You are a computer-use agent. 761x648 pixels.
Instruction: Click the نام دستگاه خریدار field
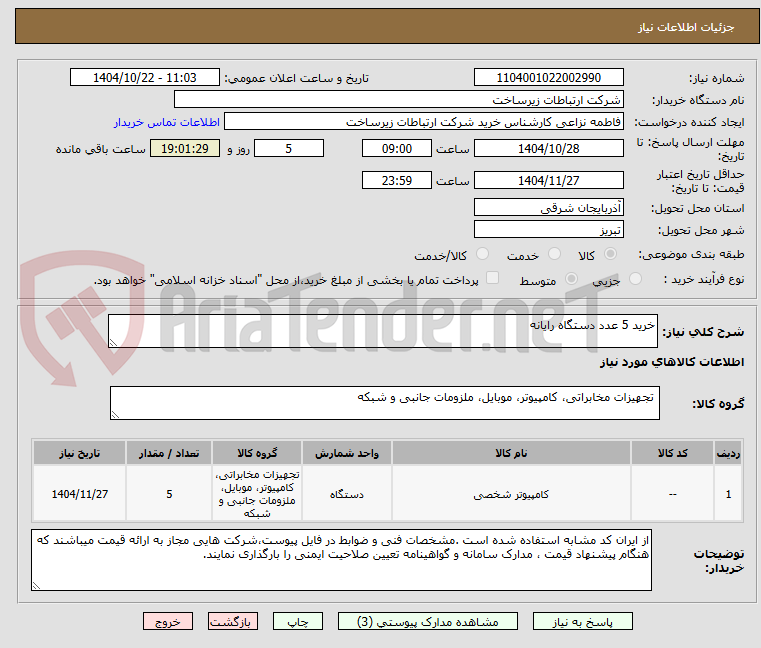tap(398, 100)
